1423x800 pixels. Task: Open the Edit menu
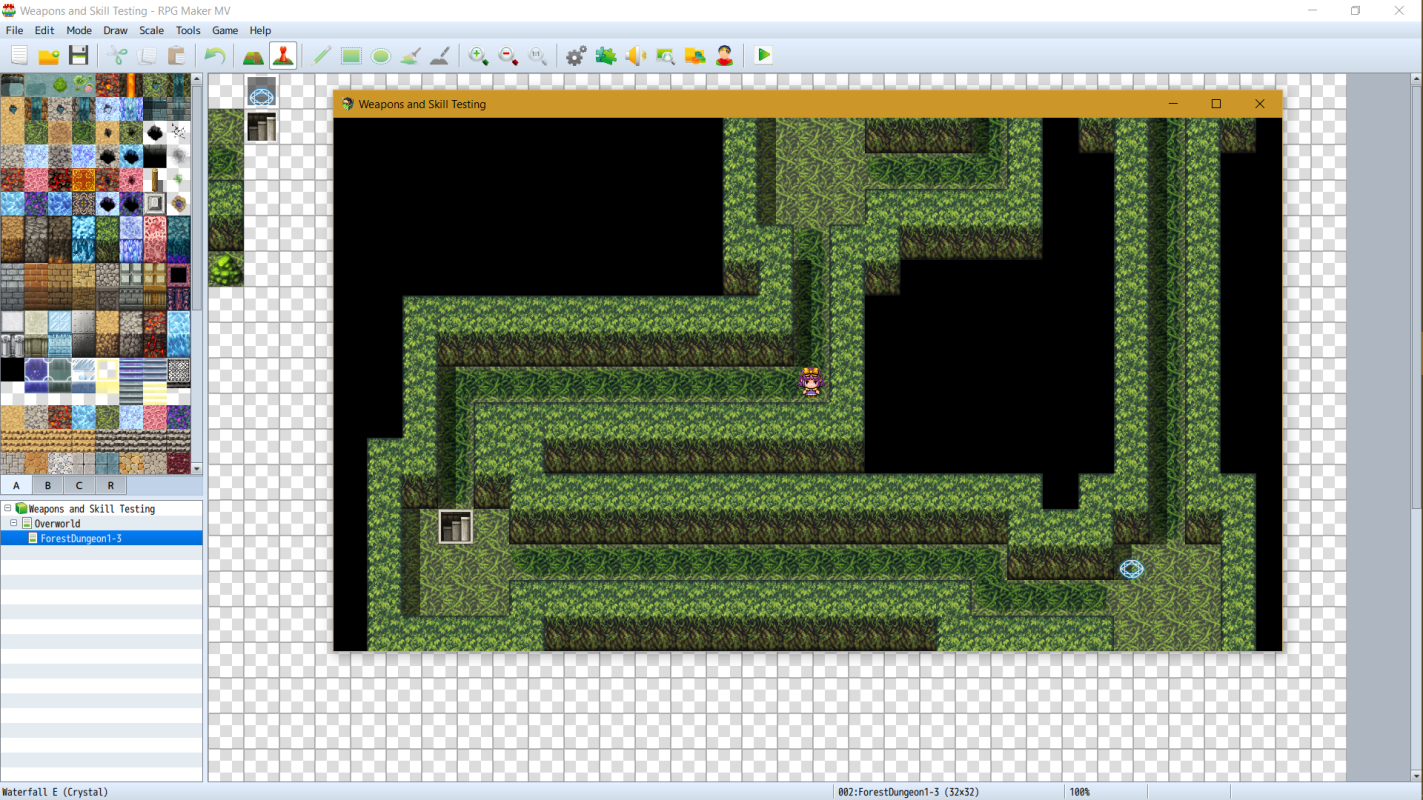44,31
